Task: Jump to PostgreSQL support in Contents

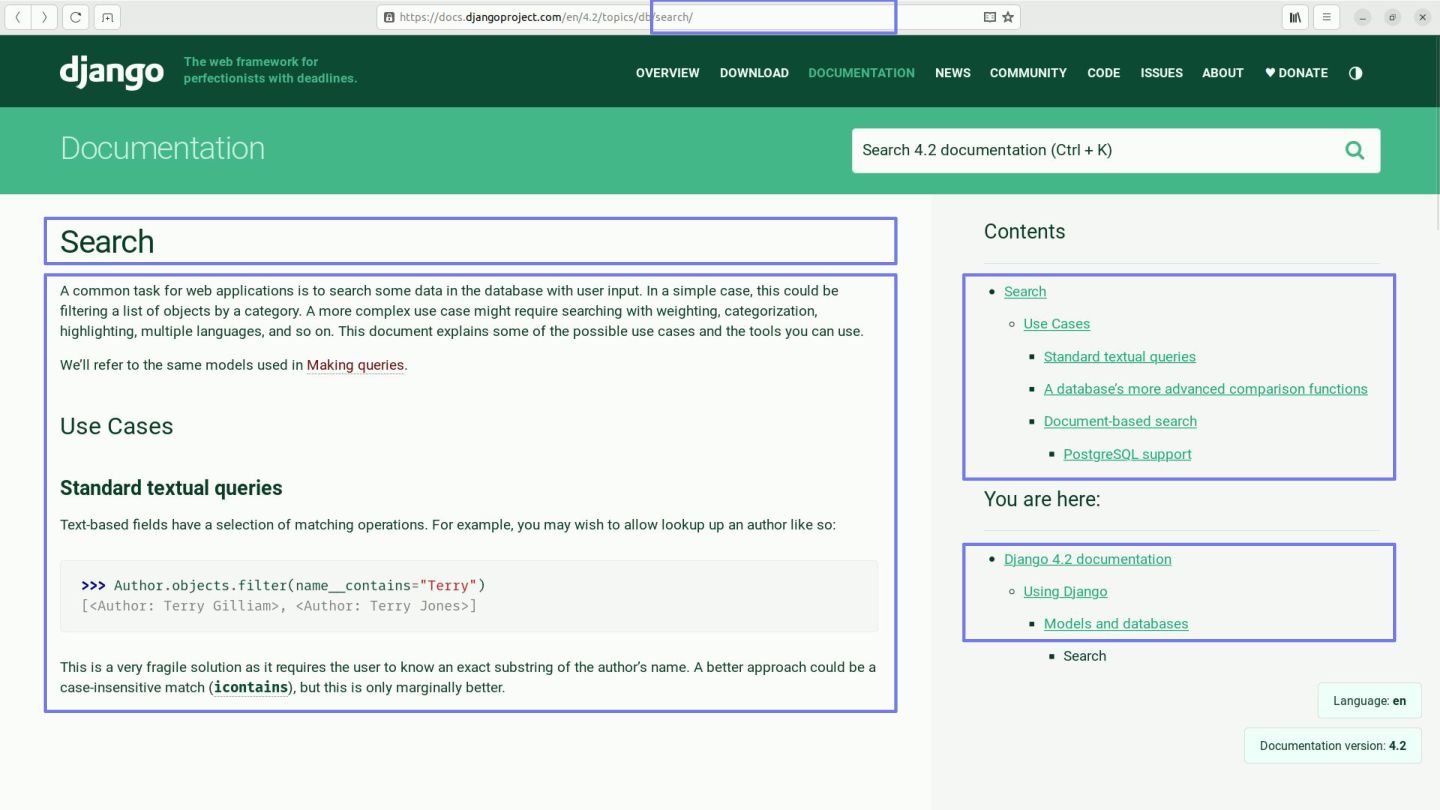Action: coord(1127,454)
